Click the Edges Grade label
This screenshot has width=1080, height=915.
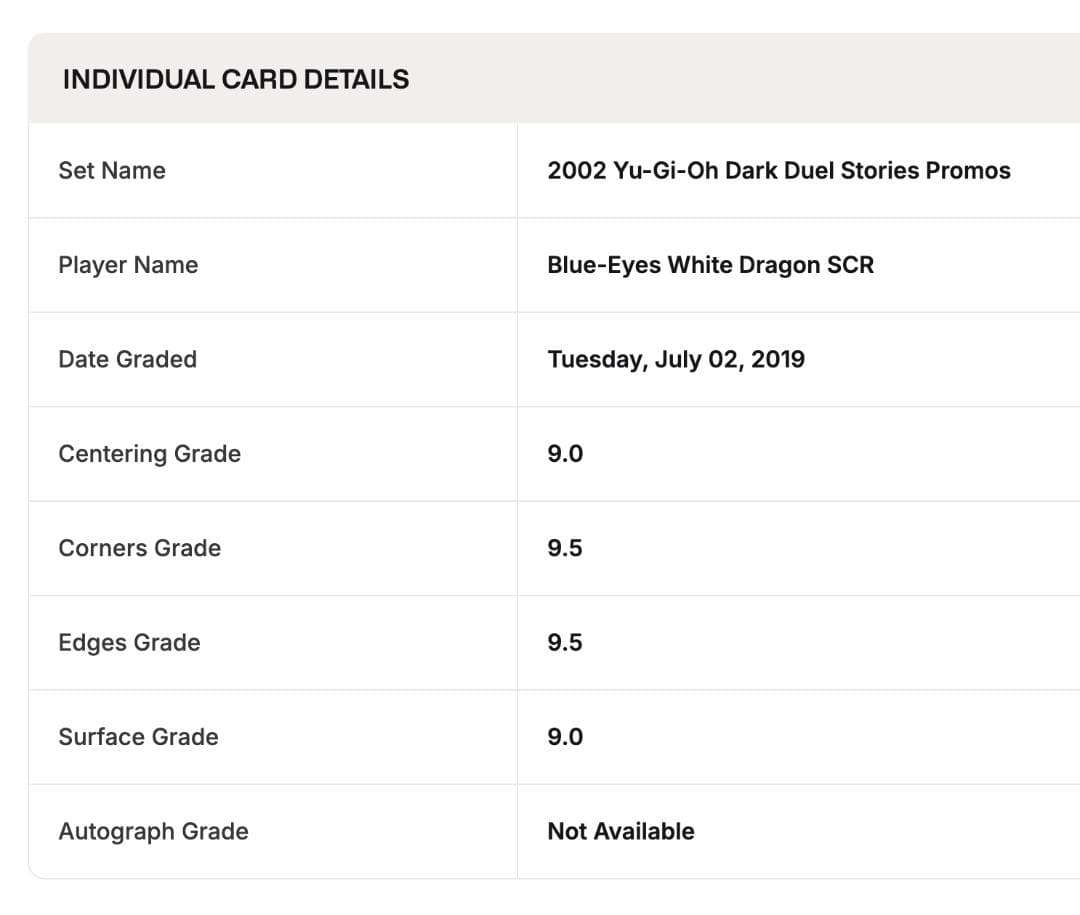[129, 643]
